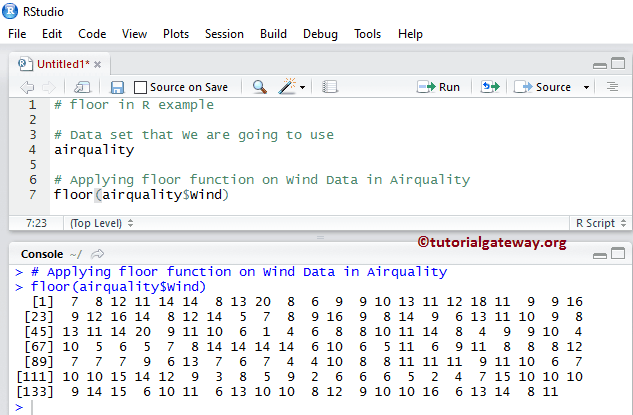Open the Session menu

pos(224,34)
